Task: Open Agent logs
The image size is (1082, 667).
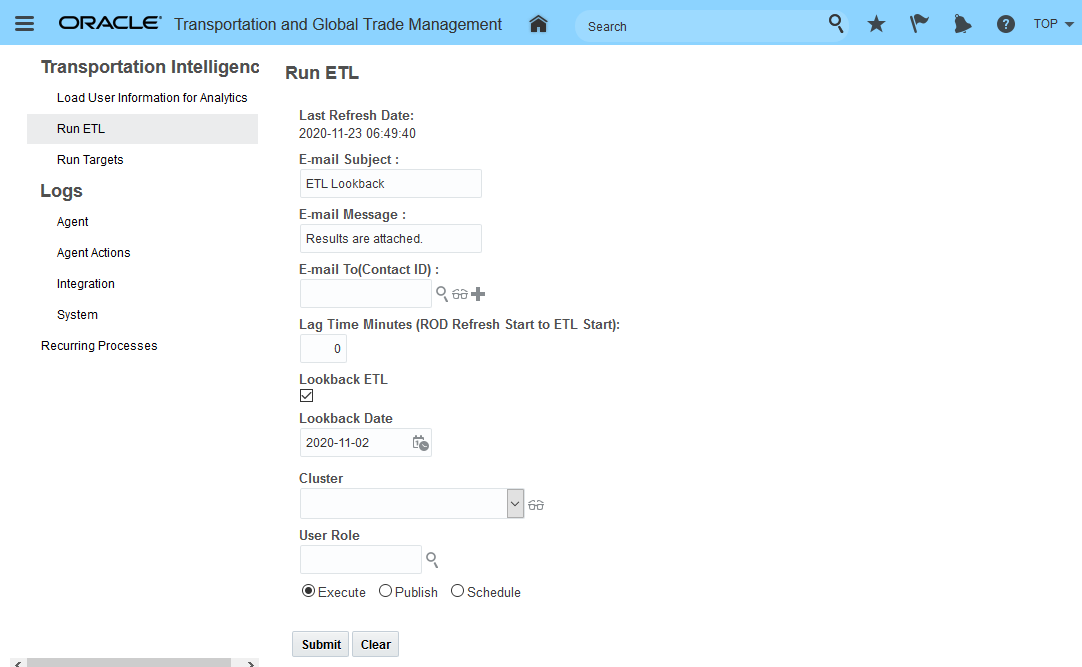Action: point(72,221)
